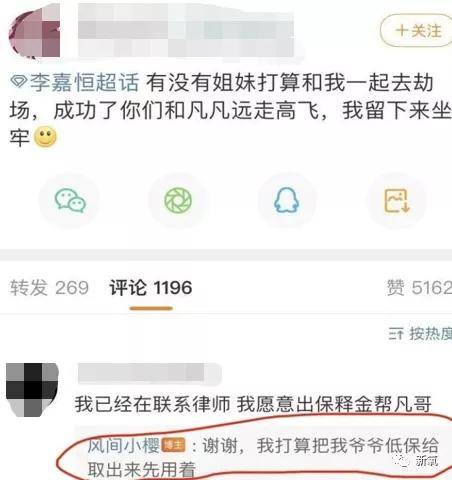Follow the poster with 关注 button

pyautogui.click(x=417, y=31)
